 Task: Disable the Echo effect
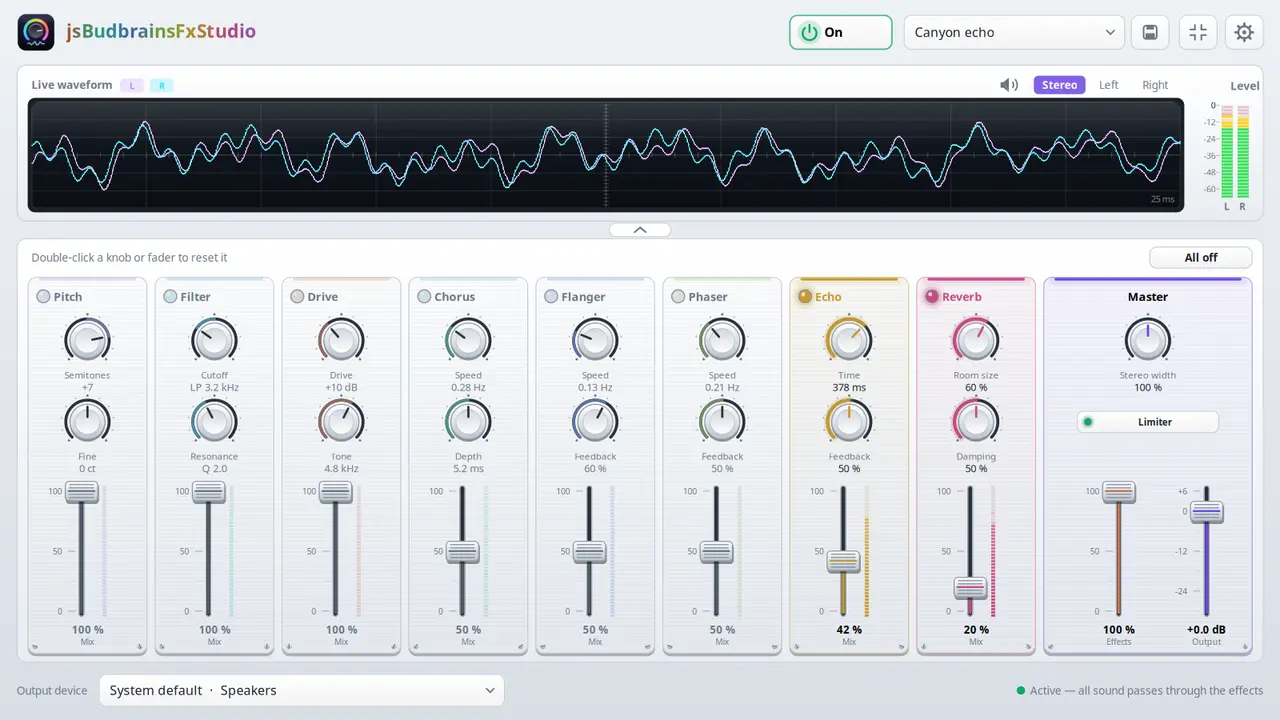(x=805, y=296)
